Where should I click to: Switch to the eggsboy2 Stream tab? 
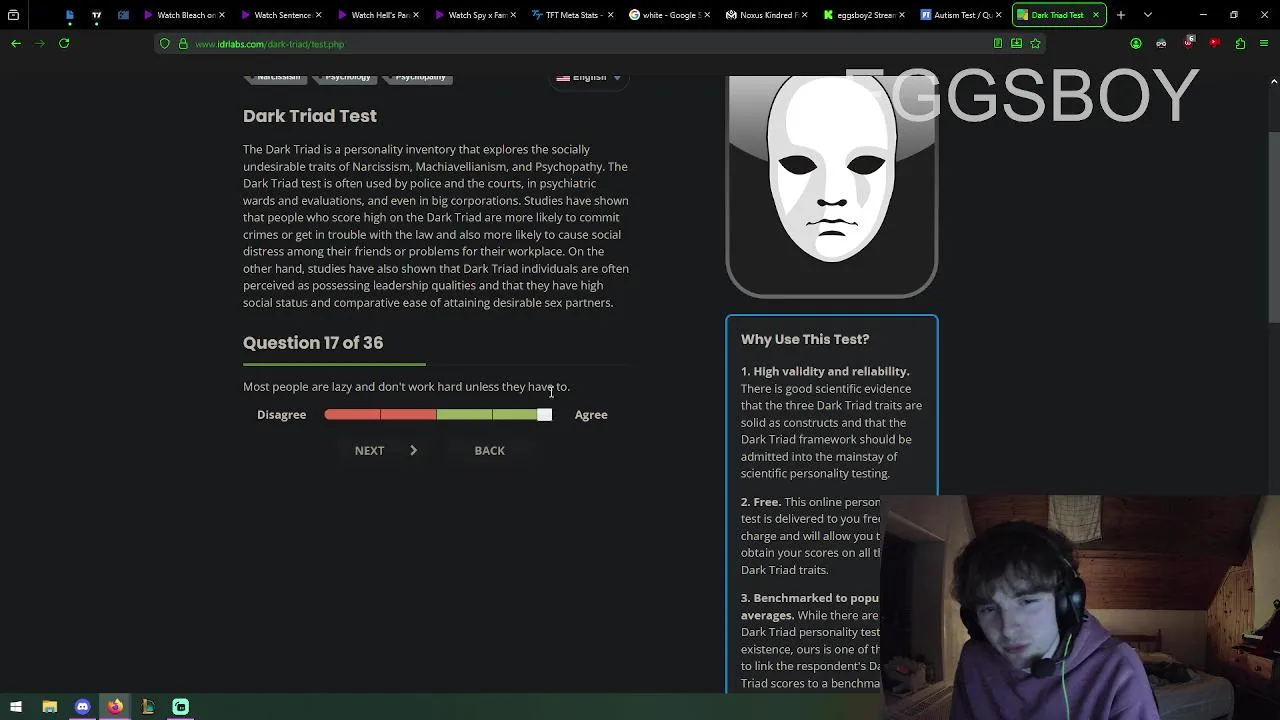865,15
